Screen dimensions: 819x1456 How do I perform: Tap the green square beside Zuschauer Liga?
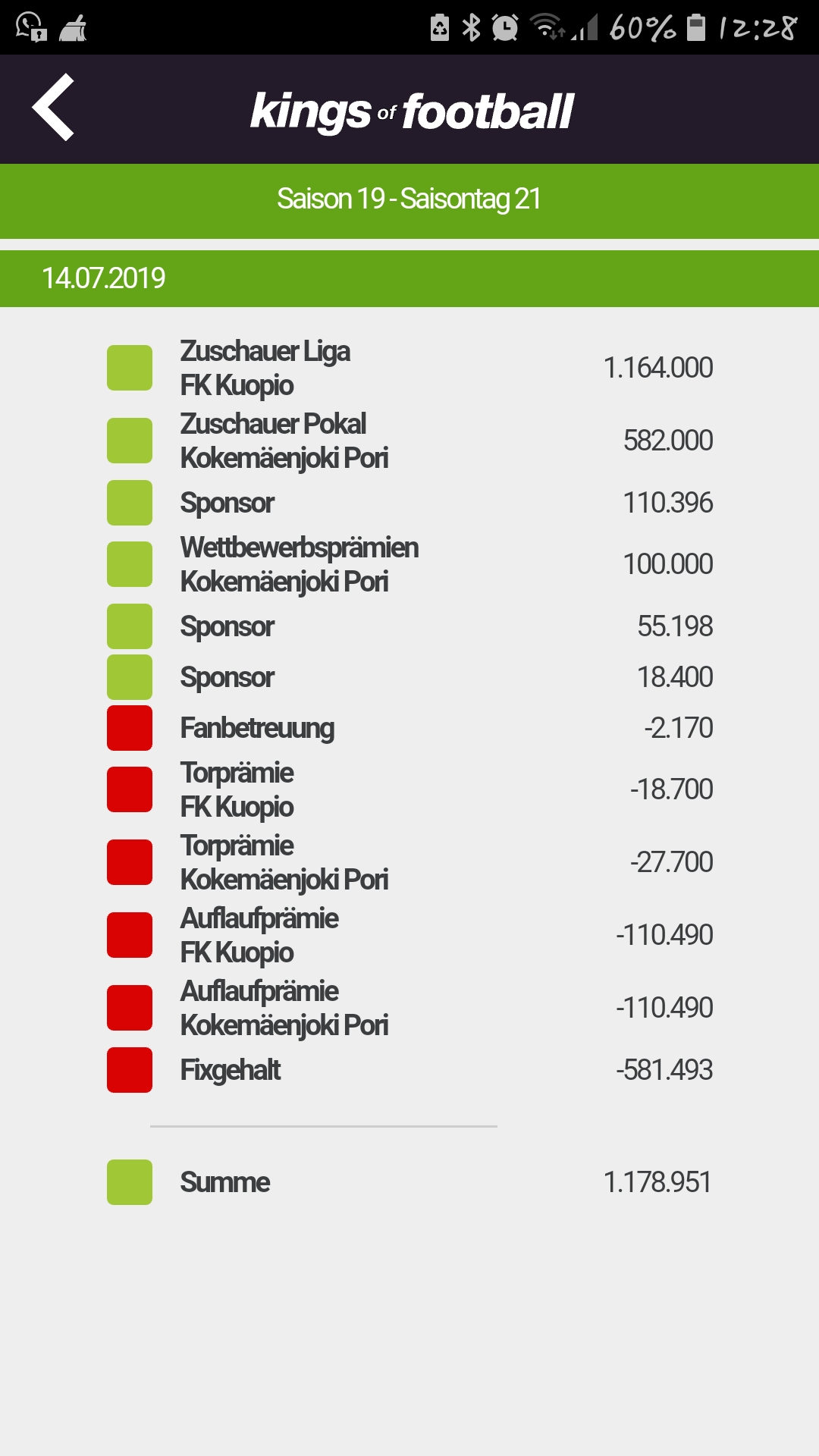pyautogui.click(x=130, y=368)
